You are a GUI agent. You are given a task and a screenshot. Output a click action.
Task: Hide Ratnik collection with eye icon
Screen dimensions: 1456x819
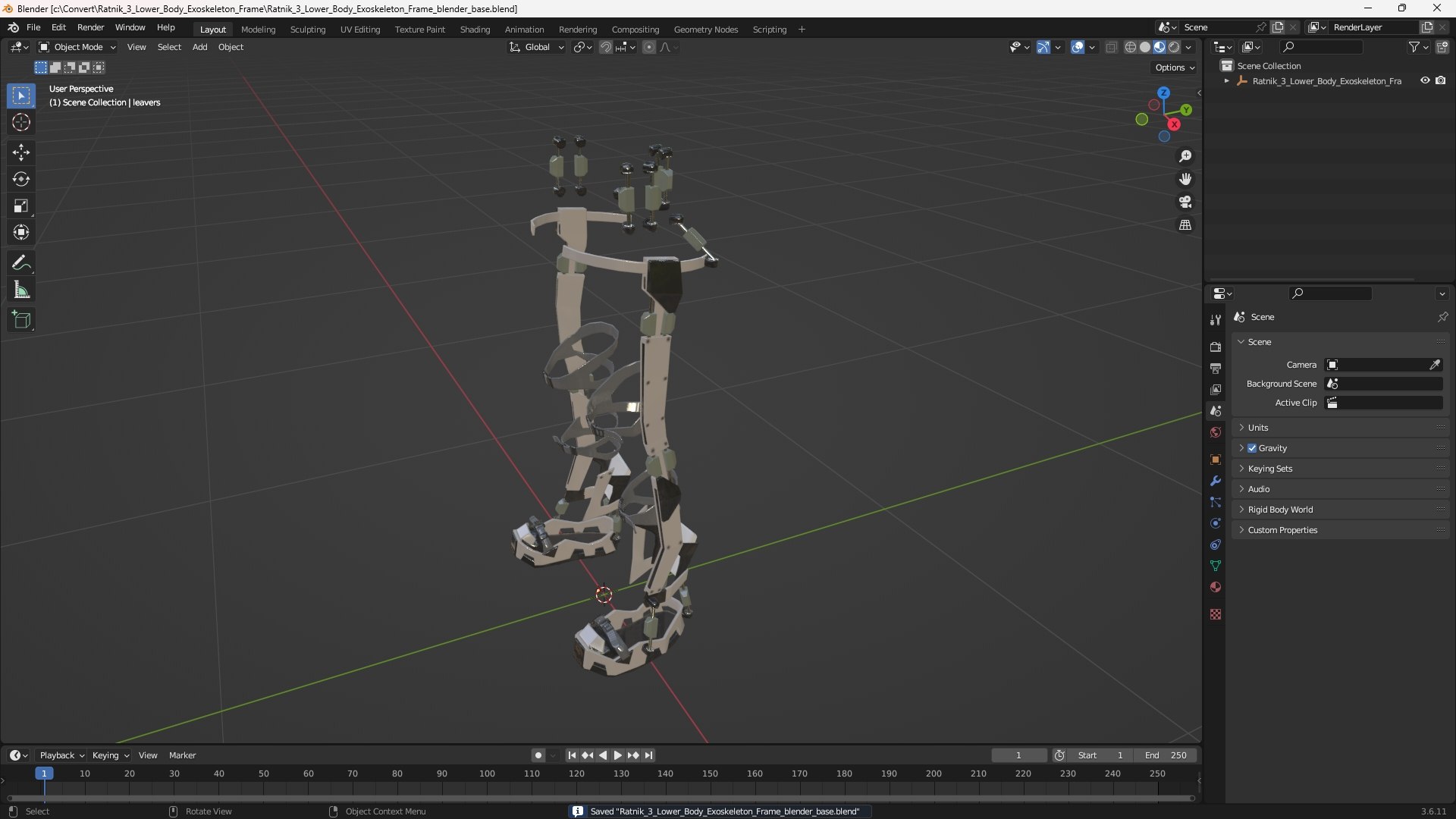pos(1425,80)
